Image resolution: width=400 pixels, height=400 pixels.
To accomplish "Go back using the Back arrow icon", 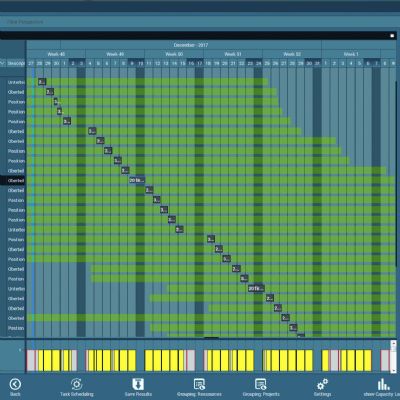I will [15, 384].
